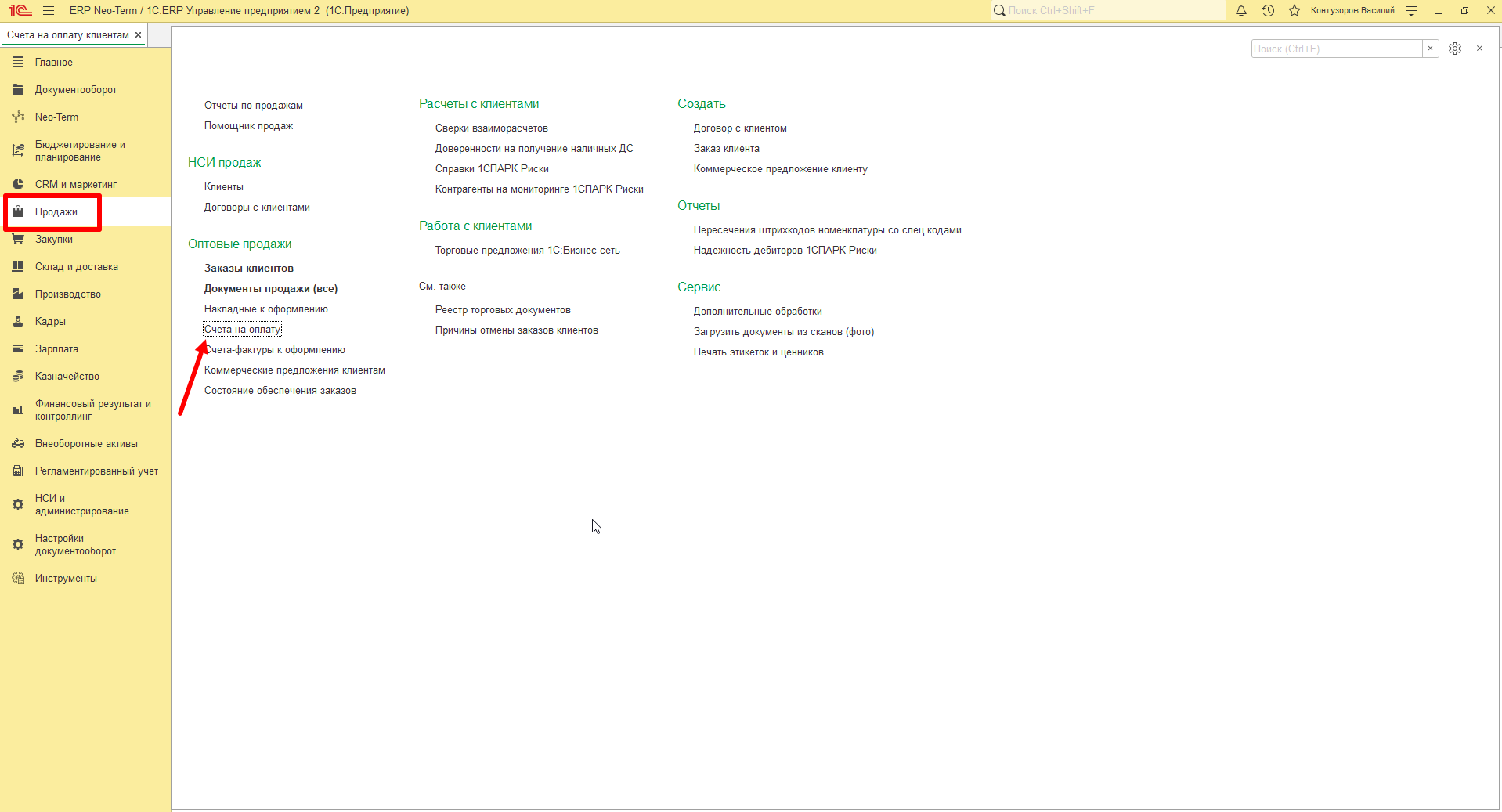Open notifications bell icon
1502x812 pixels.
[1241, 11]
